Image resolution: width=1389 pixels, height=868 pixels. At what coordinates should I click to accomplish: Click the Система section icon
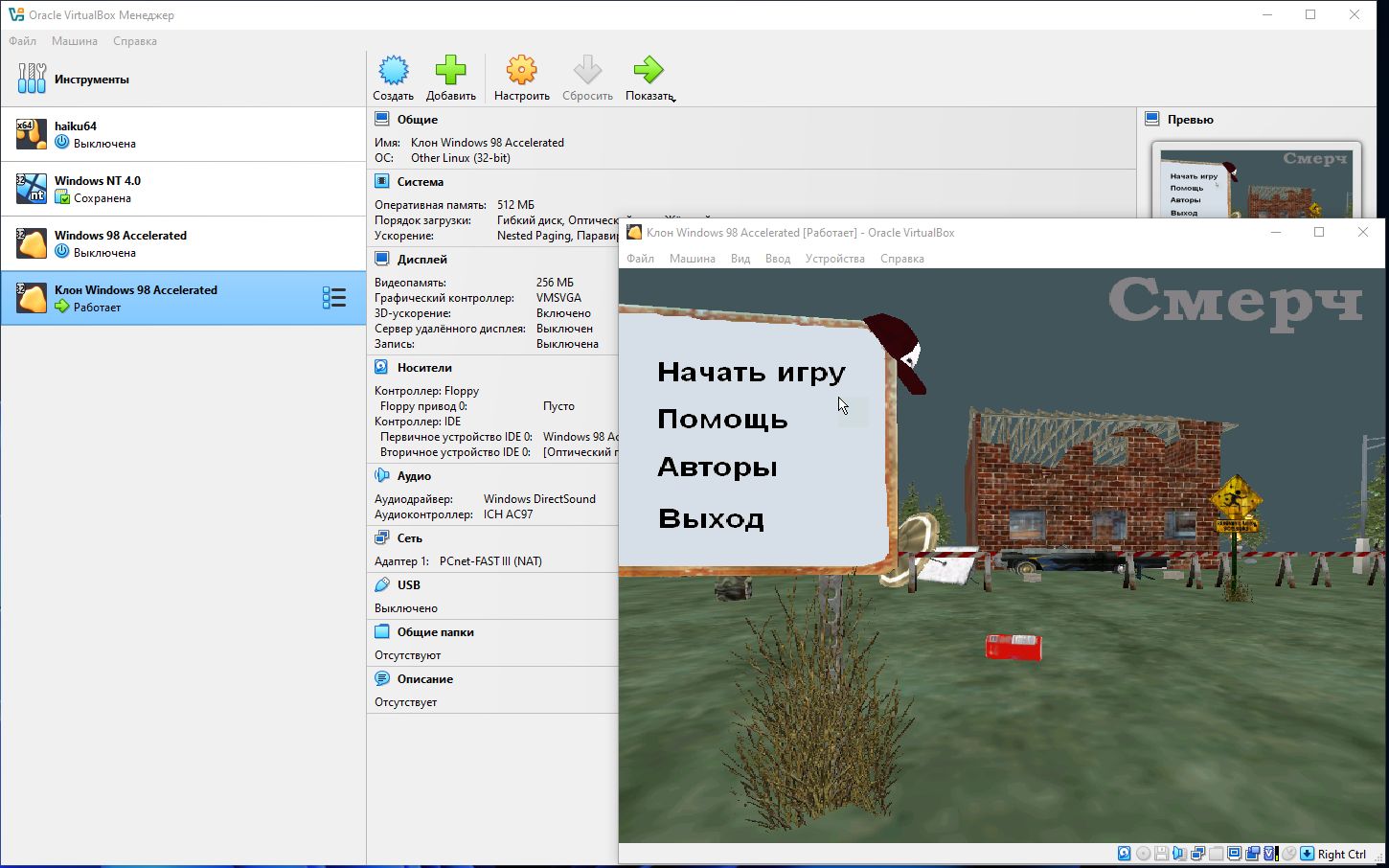(381, 181)
